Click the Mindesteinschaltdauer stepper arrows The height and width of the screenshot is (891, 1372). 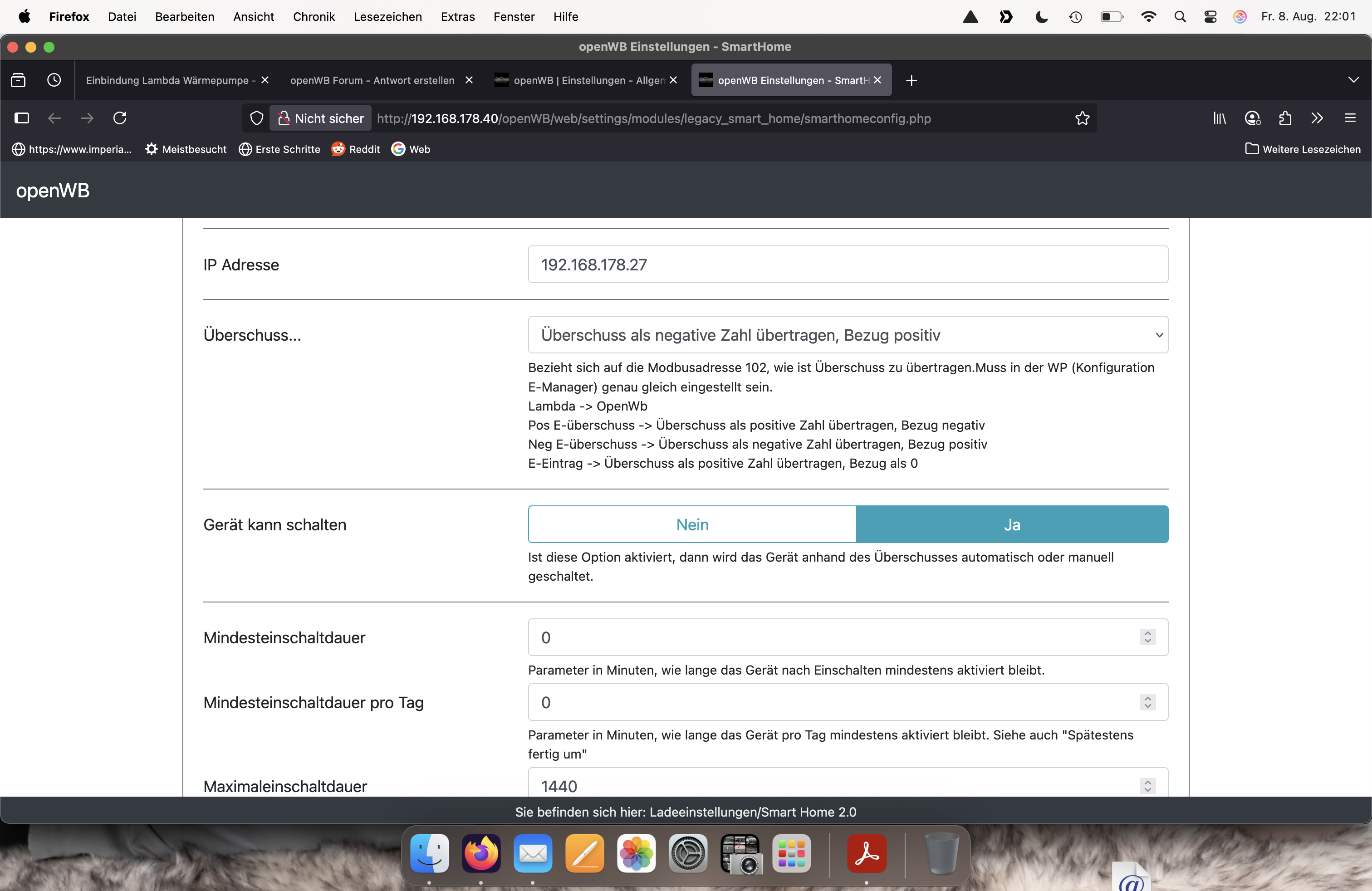point(1147,637)
